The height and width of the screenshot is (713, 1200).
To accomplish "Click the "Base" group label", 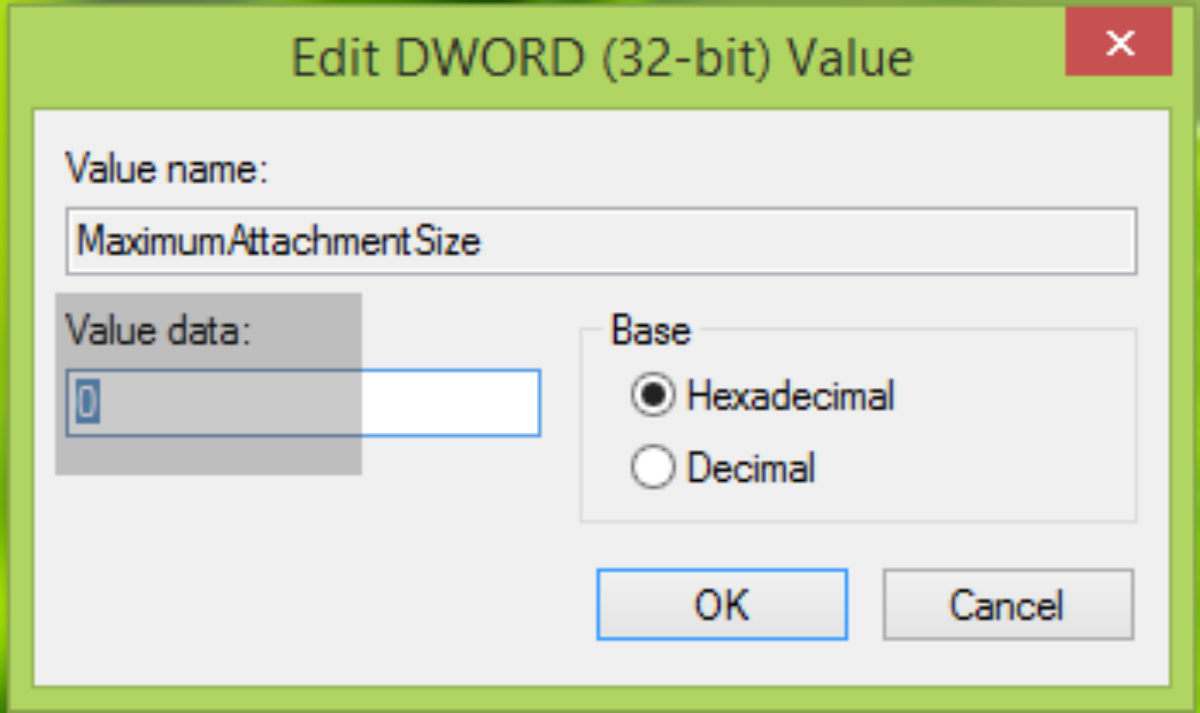I will pyautogui.click(x=651, y=330).
